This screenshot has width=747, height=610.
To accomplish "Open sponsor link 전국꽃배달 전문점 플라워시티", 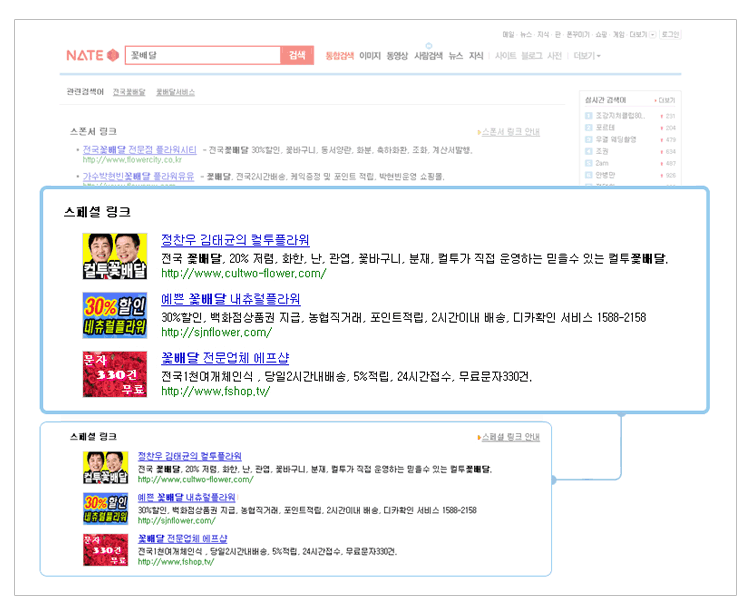I will click(x=140, y=150).
